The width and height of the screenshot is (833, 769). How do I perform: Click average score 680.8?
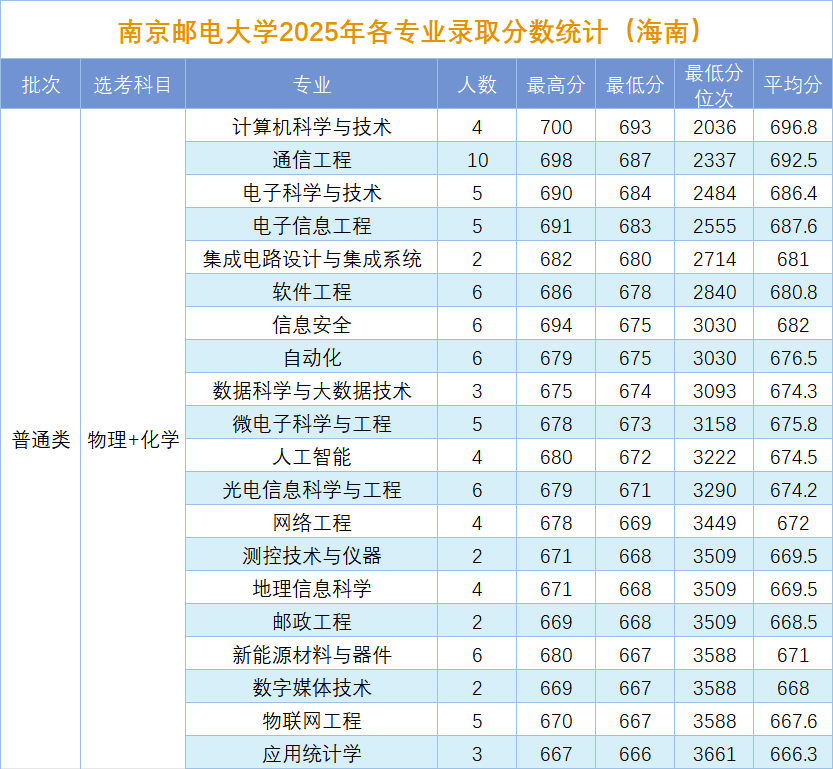[x=793, y=292]
